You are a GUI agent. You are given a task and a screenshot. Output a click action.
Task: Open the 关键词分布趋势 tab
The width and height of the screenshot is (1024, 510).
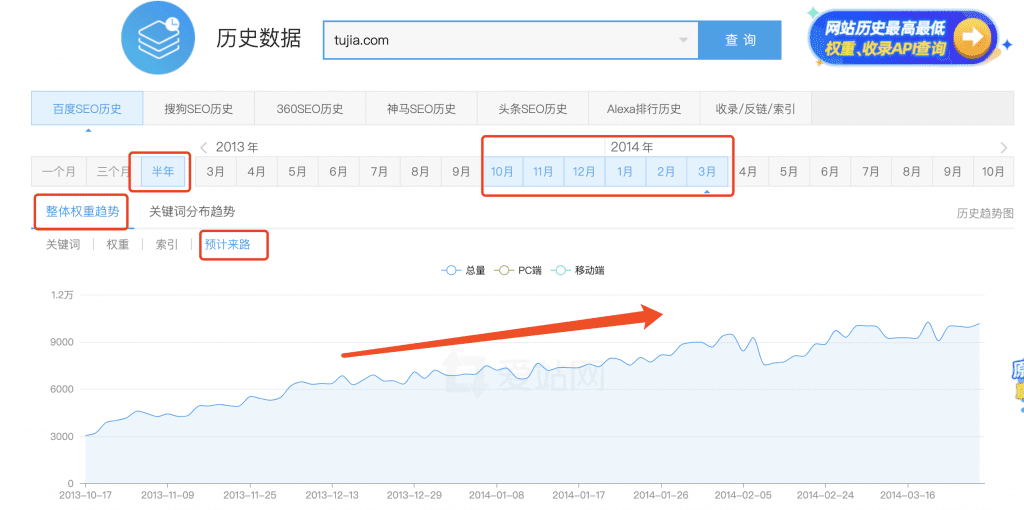pyautogui.click(x=192, y=211)
